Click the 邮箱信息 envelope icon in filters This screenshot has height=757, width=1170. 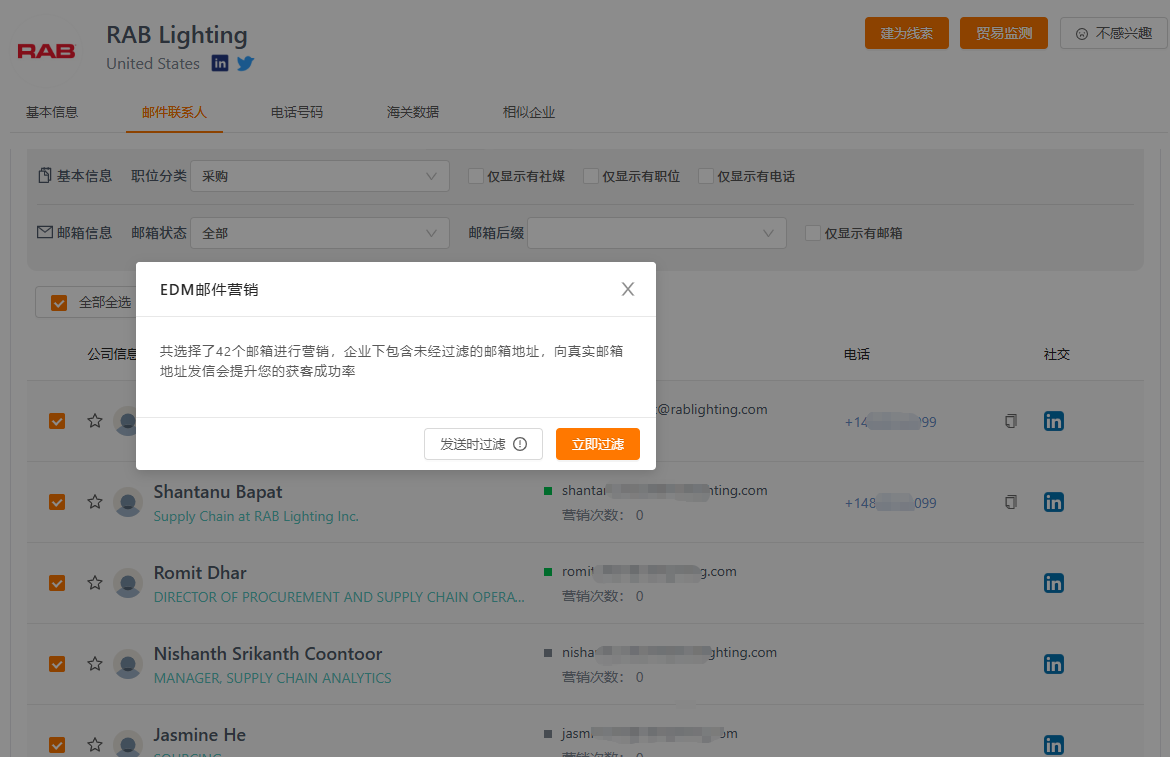pos(45,232)
